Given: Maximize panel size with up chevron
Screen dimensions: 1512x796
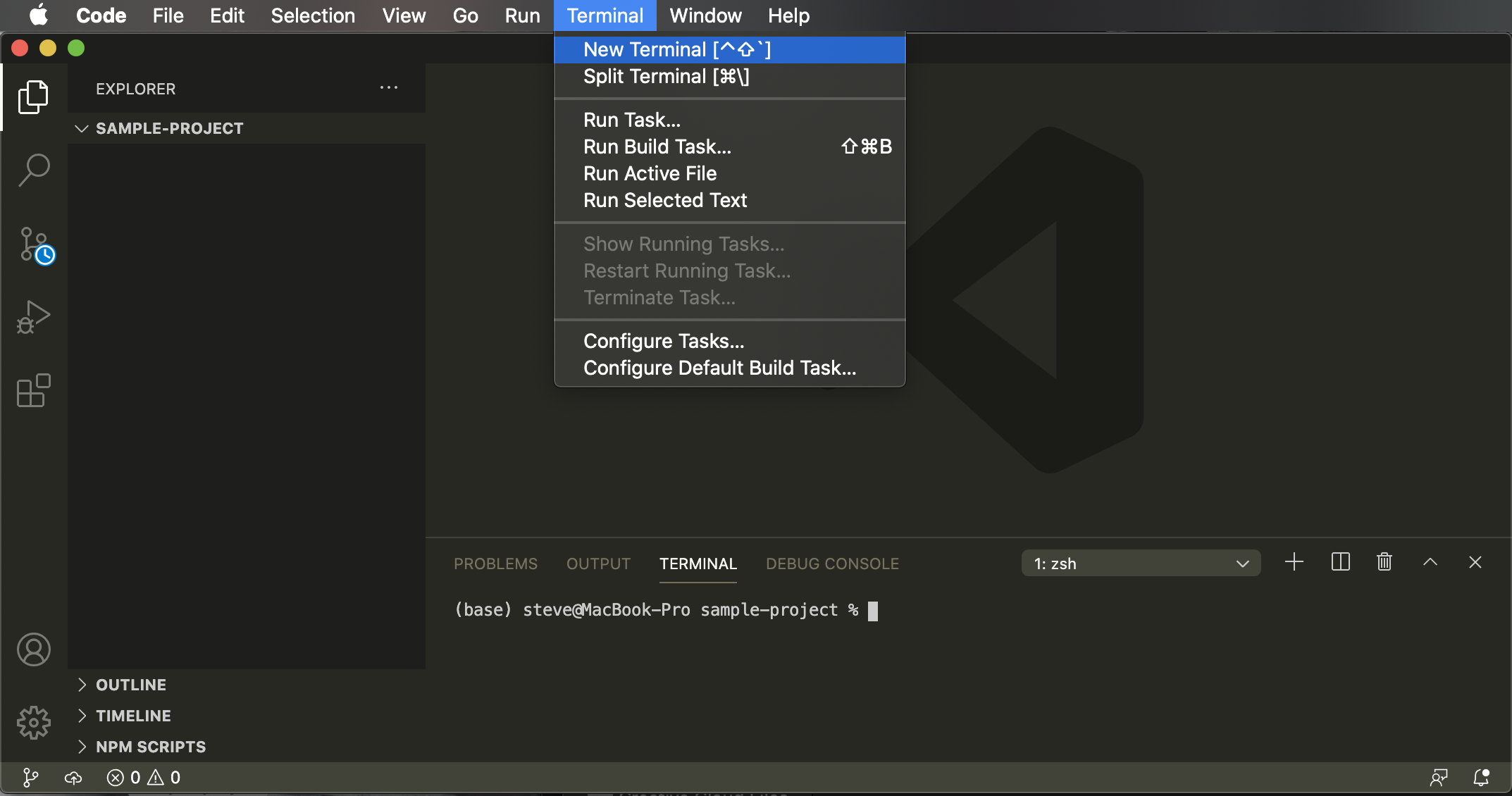Looking at the screenshot, I should [x=1430, y=562].
